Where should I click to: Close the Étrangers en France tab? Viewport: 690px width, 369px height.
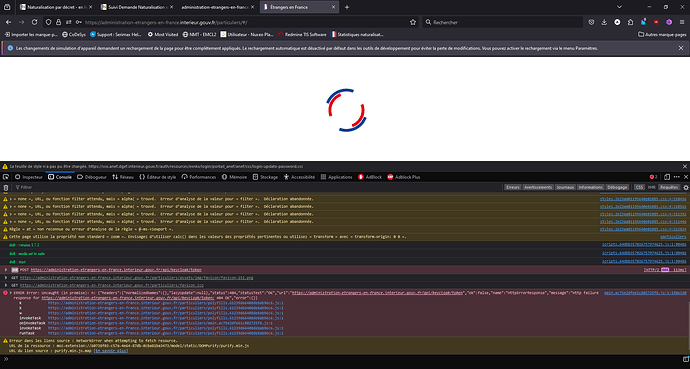coord(333,7)
